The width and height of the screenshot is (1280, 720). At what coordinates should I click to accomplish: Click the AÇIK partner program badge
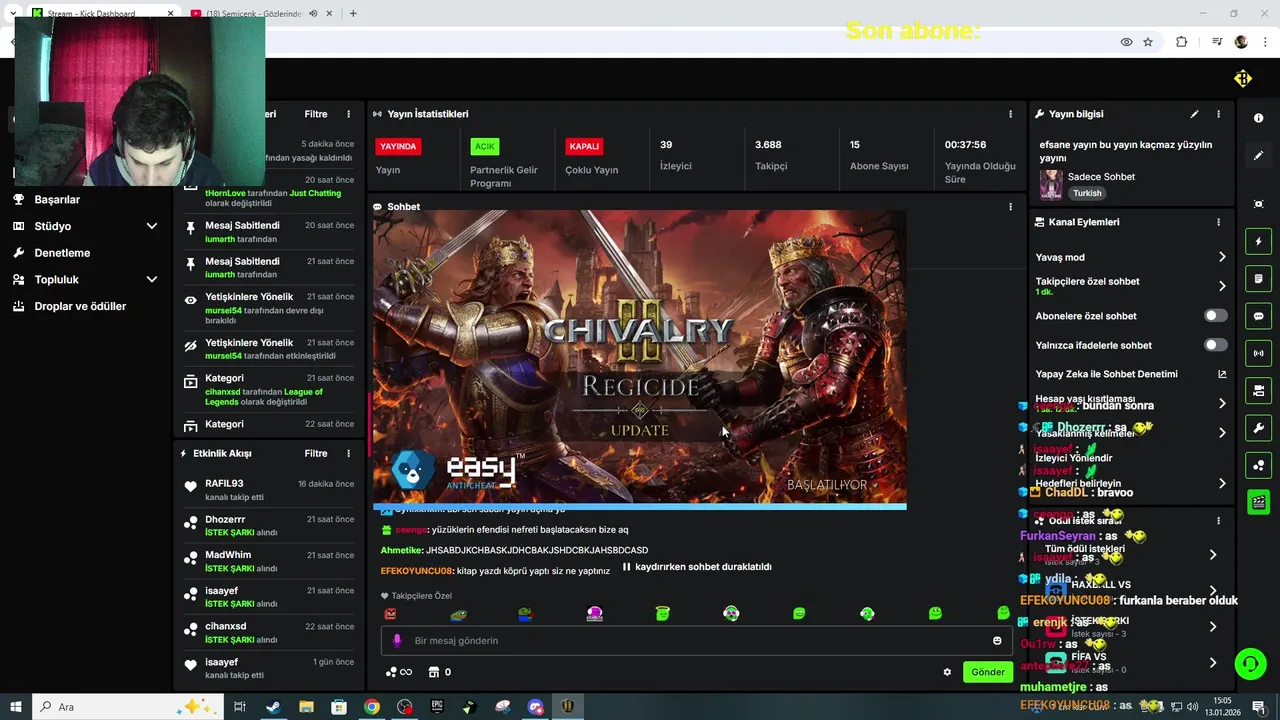point(485,146)
